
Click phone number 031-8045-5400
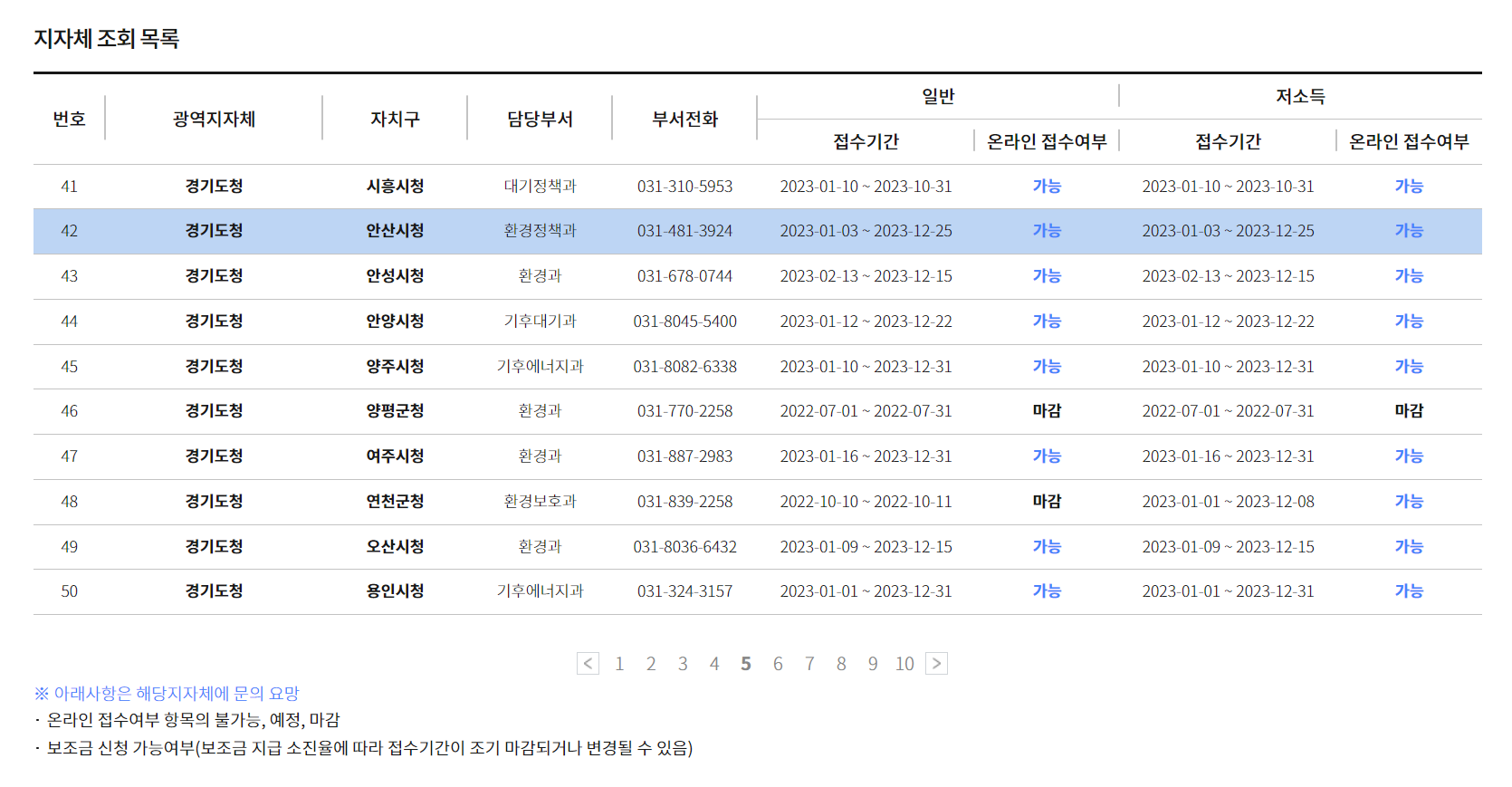(684, 322)
